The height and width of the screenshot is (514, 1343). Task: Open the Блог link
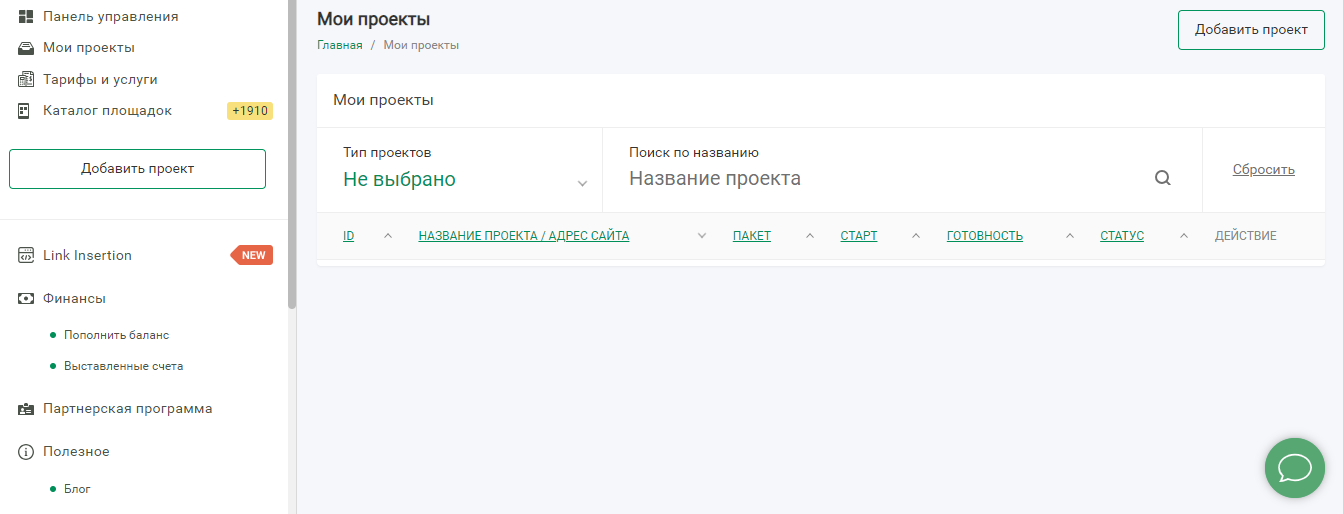[x=77, y=489]
